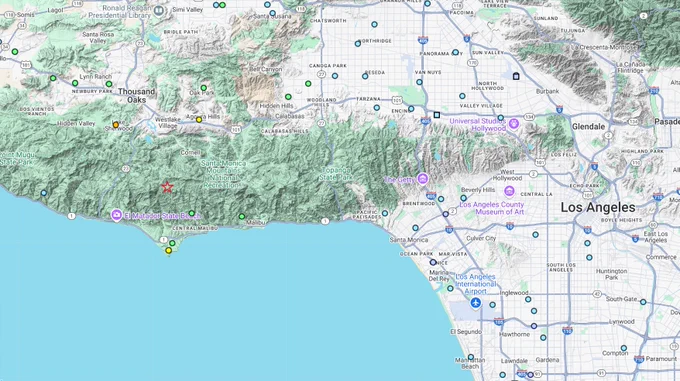Click the 'El Segundo' label
Viewport: 680px width, 381px height.
[x=466, y=332]
